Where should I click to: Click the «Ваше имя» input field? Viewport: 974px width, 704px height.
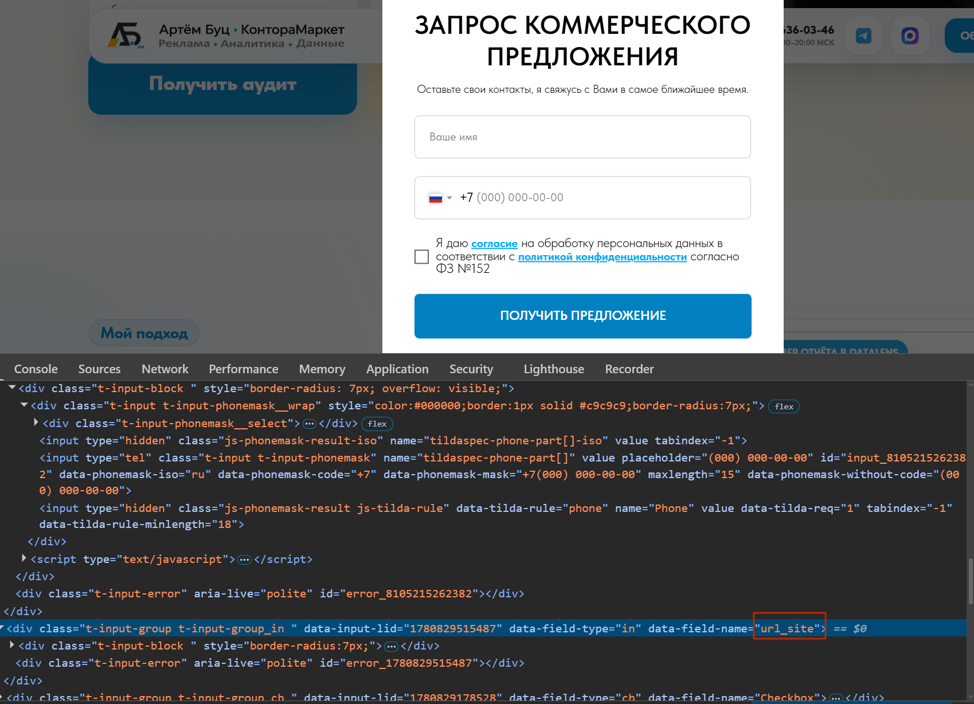coord(582,137)
